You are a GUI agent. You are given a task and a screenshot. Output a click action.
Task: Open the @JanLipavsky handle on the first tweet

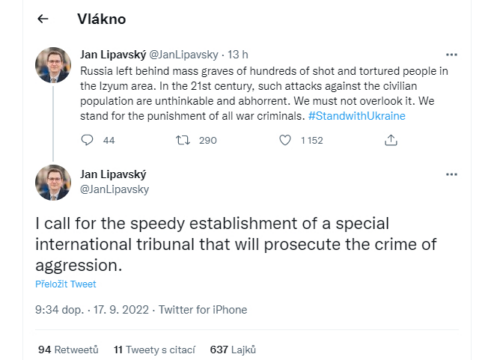pyautogui.click(x=184, y=55)
